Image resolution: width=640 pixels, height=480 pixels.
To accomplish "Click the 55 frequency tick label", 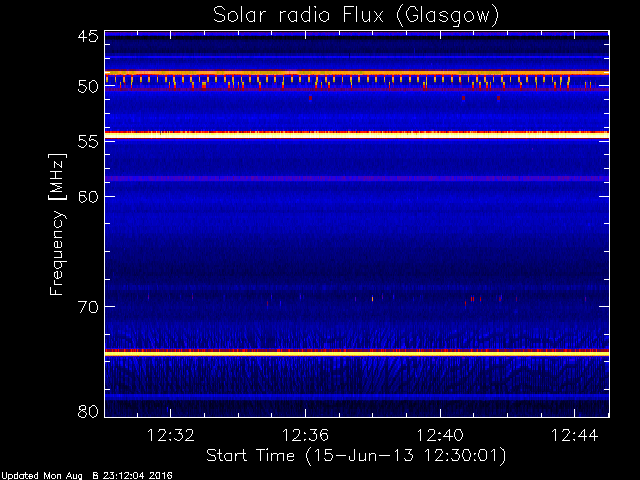I will 88,142.
